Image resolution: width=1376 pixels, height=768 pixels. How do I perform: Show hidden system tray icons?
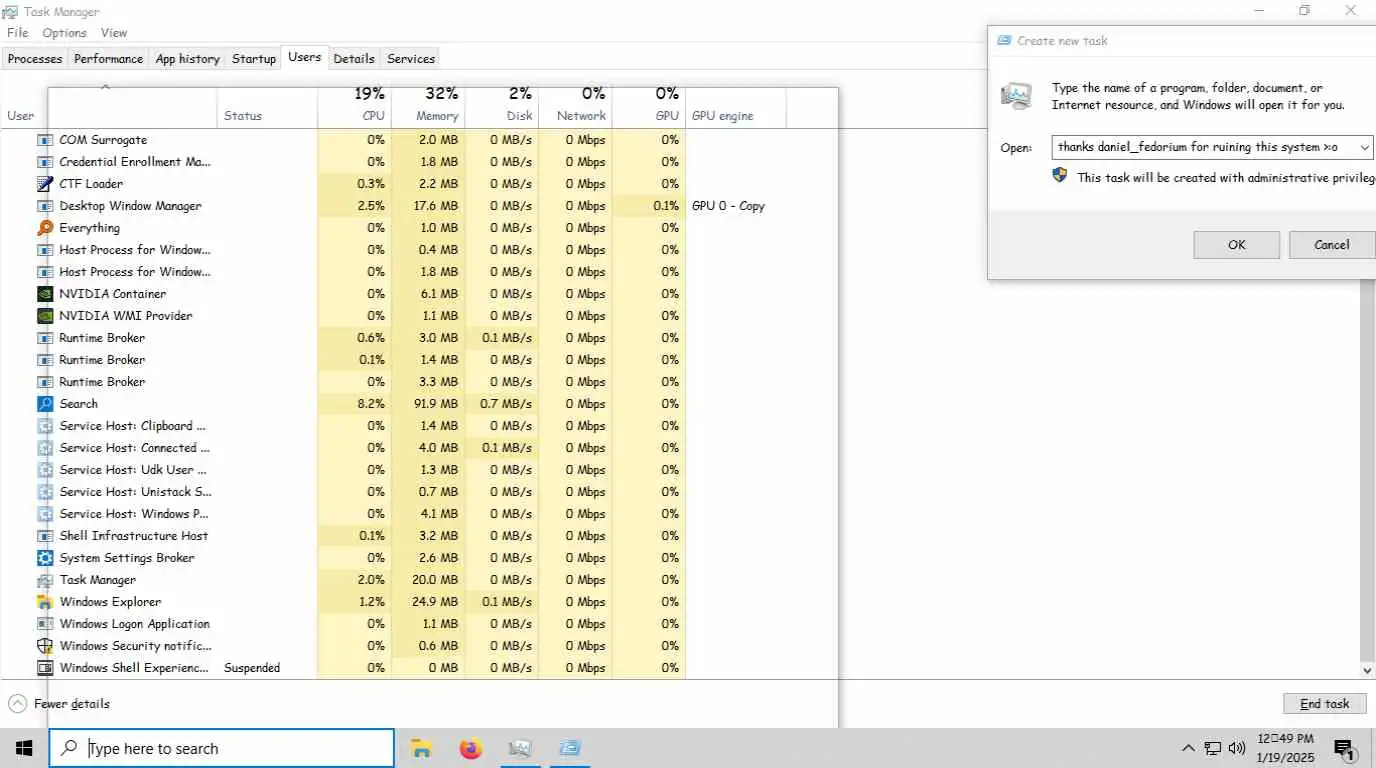[1188, 748]
